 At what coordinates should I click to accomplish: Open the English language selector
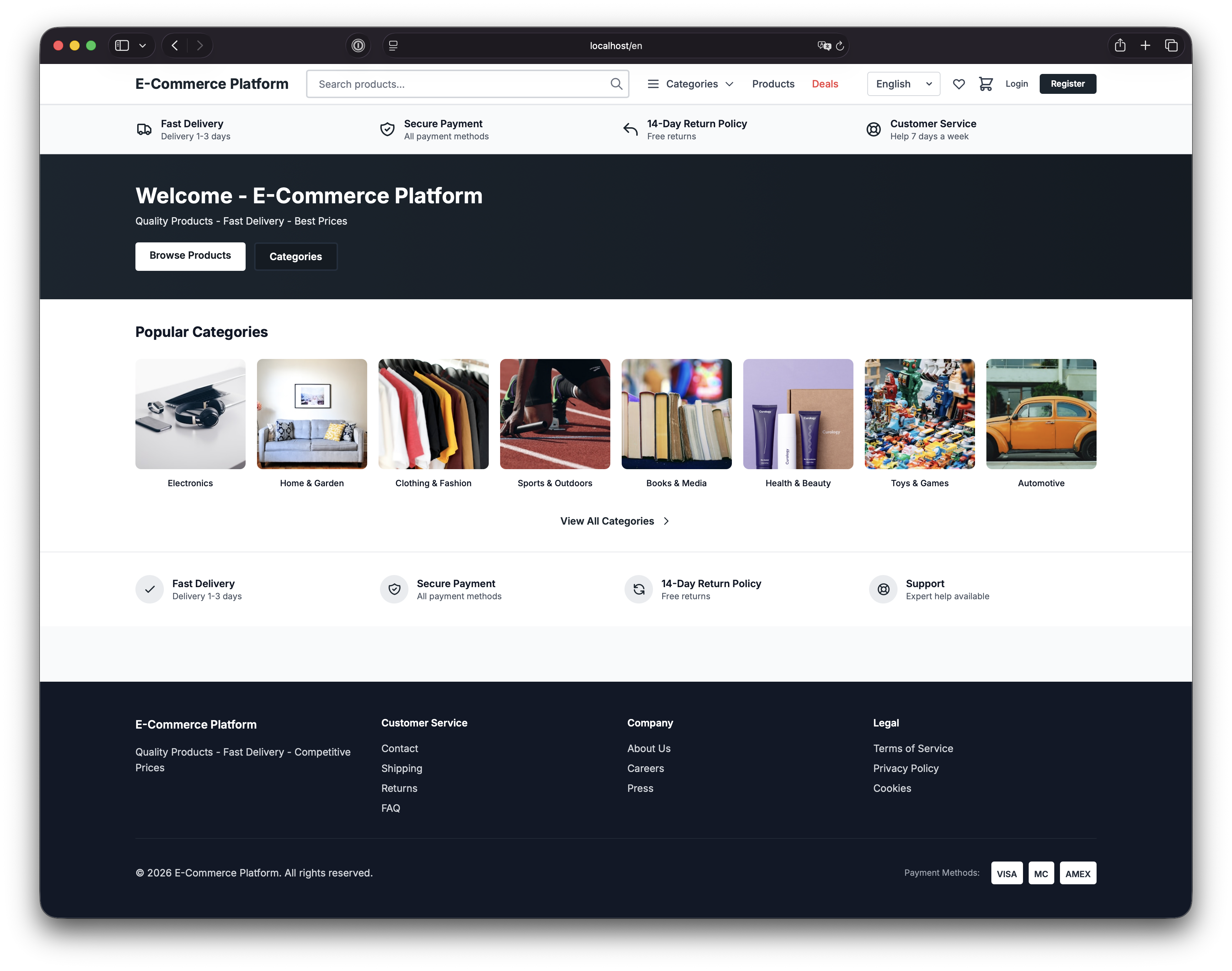pos(904,84)
